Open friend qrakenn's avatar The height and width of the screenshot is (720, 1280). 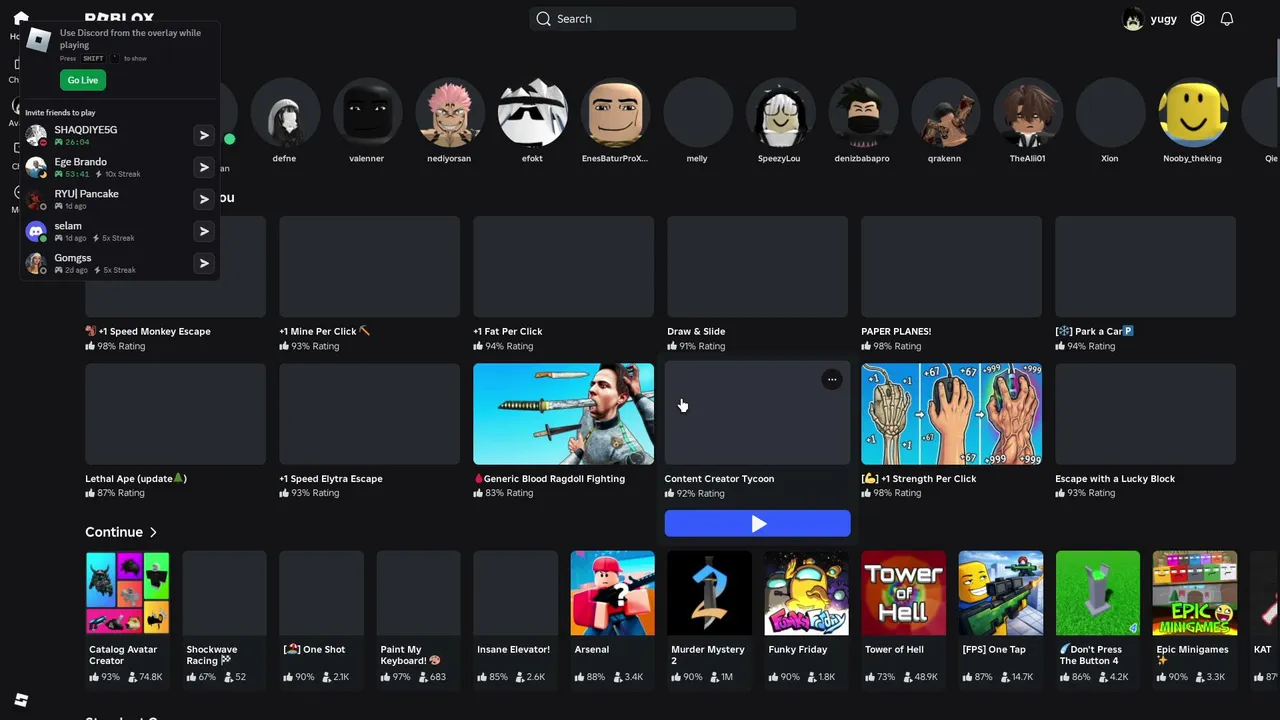(x=944, y=112)
